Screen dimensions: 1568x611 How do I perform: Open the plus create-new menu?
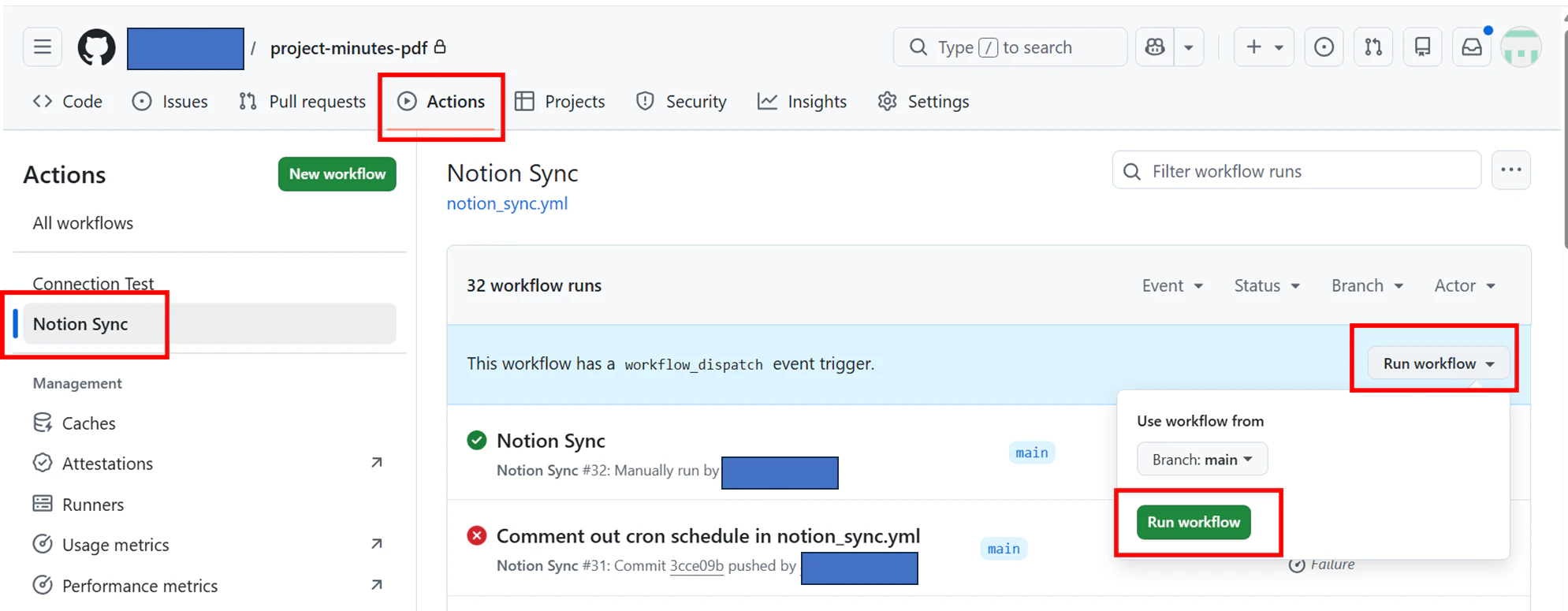(1264, 47)
